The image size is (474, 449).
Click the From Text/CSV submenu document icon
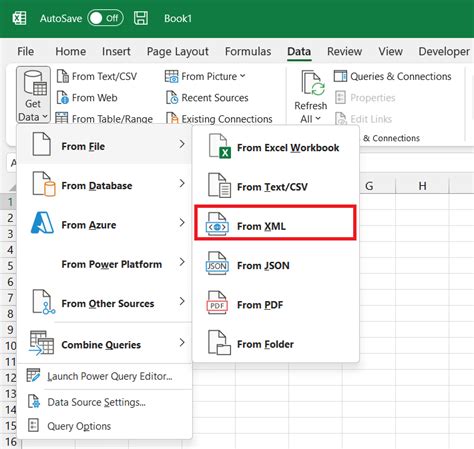[x=219, y=185]
